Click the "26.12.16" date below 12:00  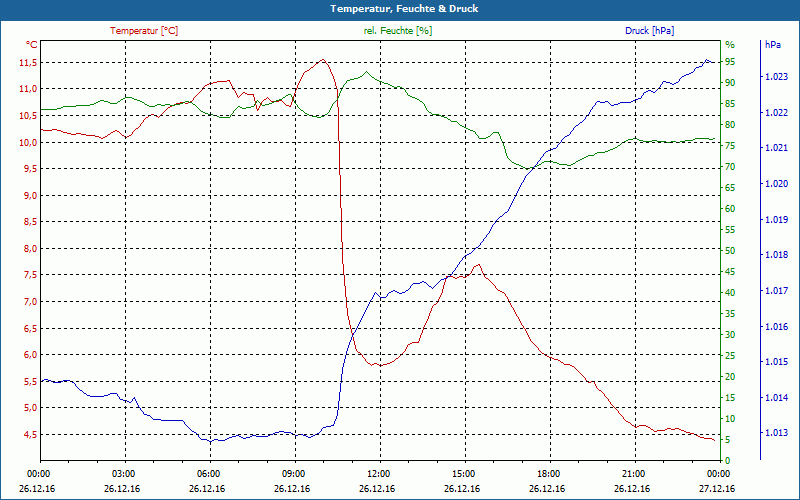(x=377, y=489)
